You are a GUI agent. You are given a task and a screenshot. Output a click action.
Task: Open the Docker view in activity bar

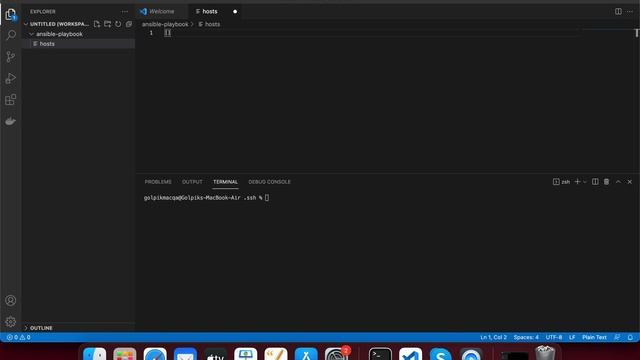click(x=11, y=121)
